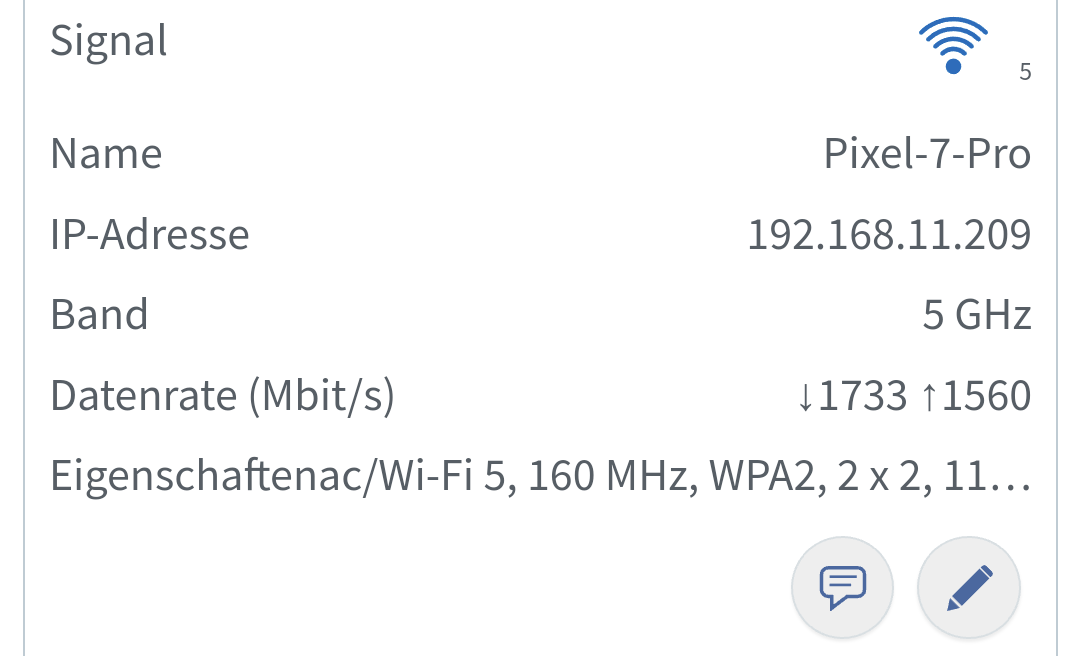This screenshot has height=656, width=1080.
Task: Click the small 5 beside Wi-Fi icon
Action: point(1025,72)
